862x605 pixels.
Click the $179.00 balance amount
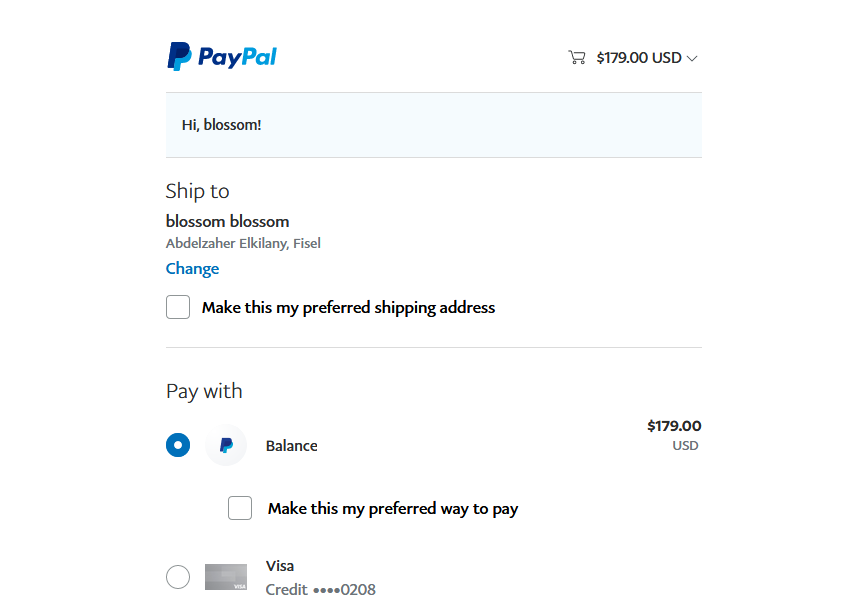tap(674, 426)
